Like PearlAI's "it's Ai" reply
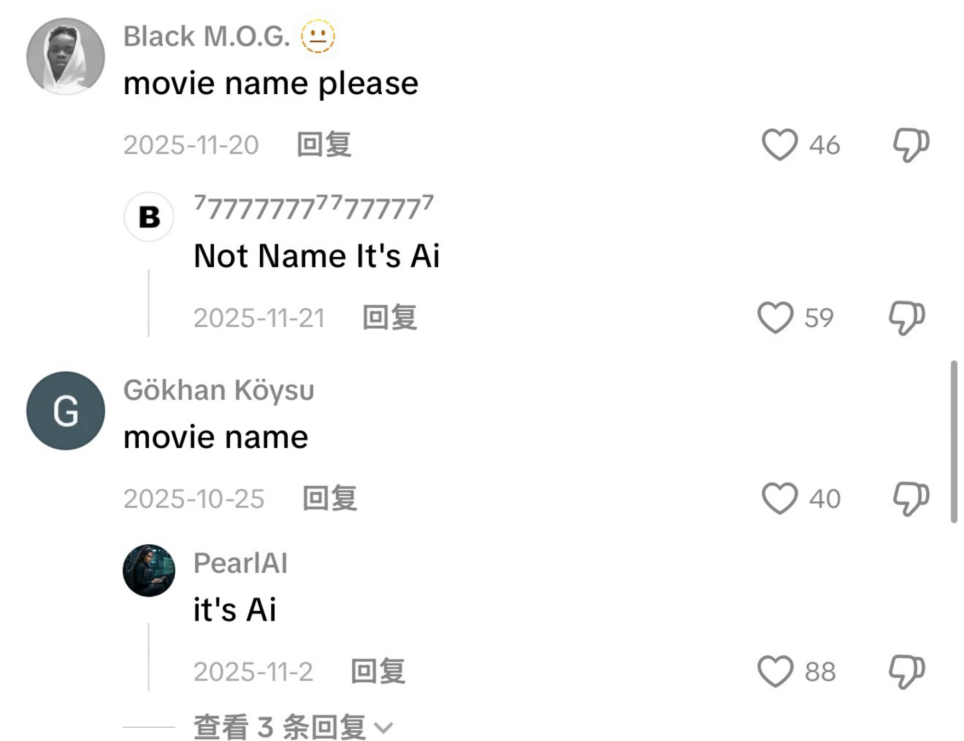 point(775,671)
